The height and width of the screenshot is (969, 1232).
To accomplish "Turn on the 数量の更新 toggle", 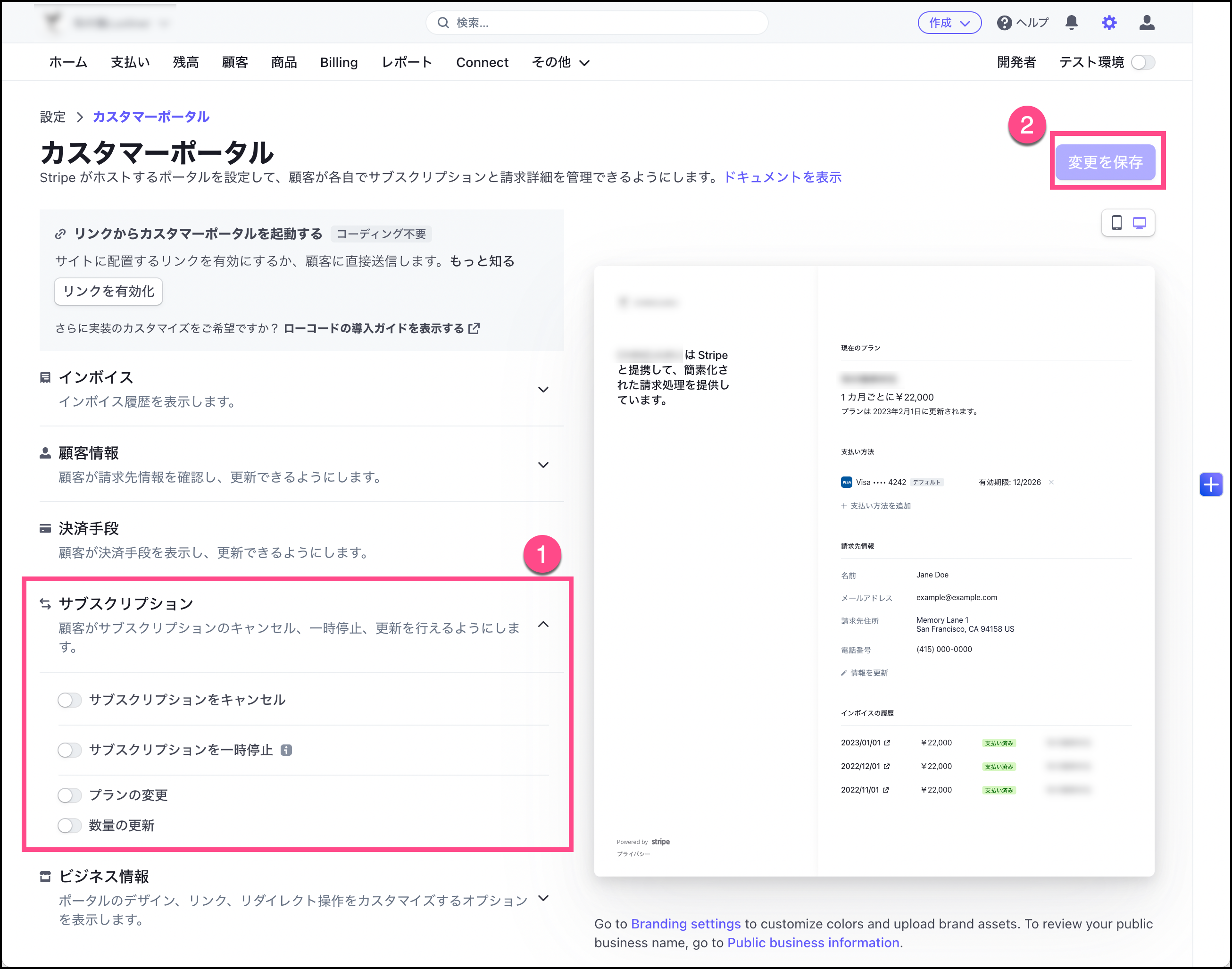I will tap(70, 826).
